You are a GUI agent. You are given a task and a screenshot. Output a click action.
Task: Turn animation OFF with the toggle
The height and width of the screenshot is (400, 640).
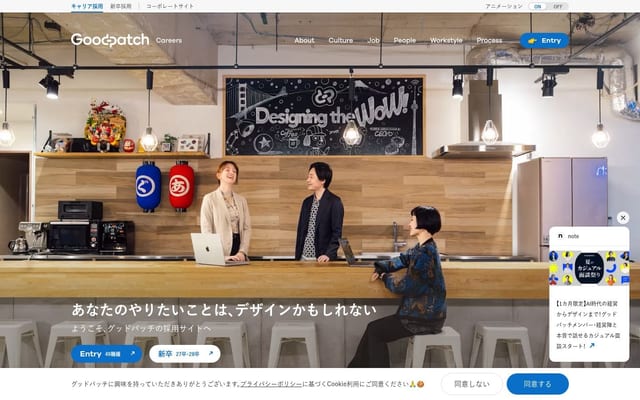click(558, 6)
